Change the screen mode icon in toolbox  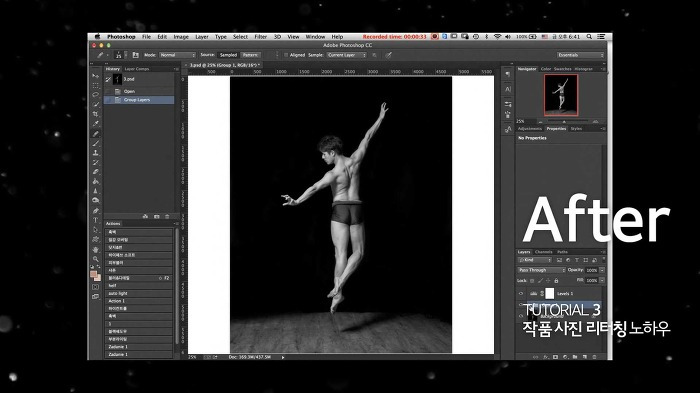tap(96, 296)
